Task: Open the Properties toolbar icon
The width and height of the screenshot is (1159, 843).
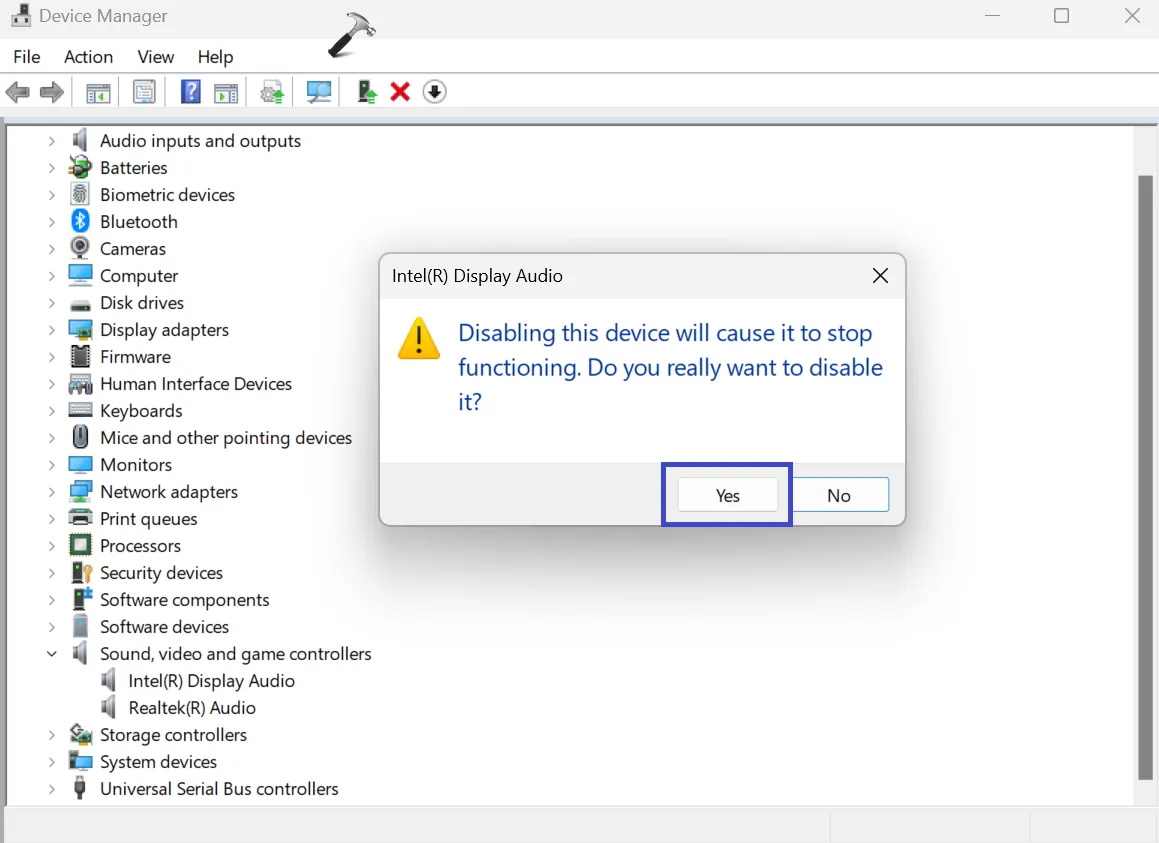Action: [x=144, y=92]
